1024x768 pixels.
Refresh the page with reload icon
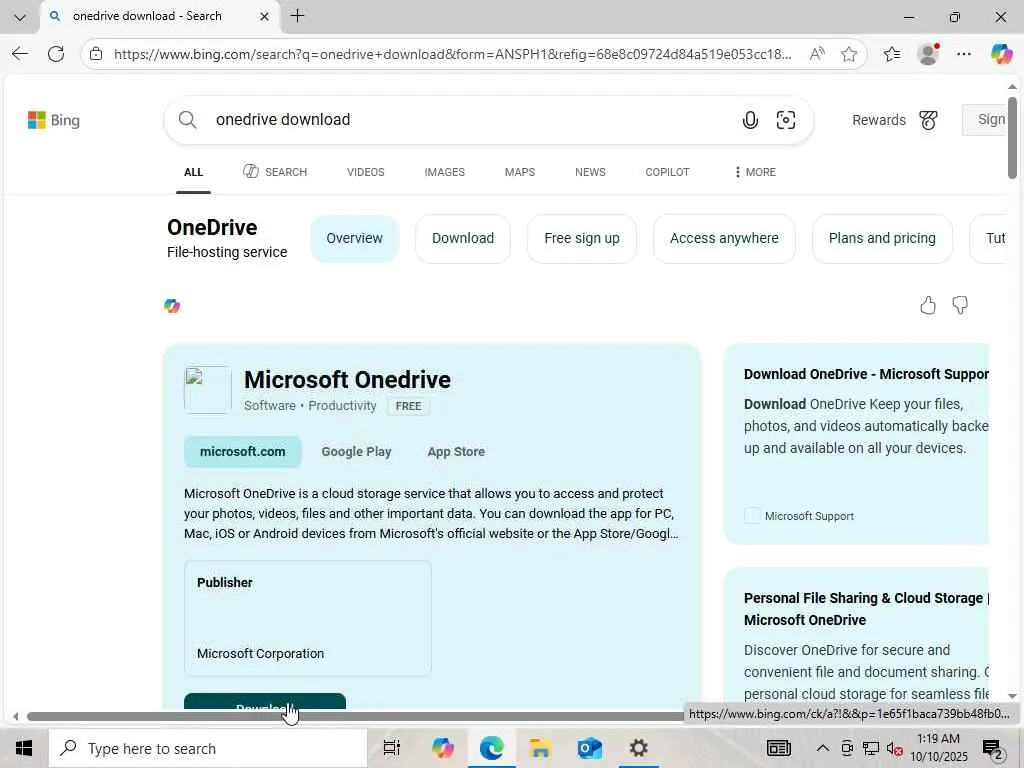tap(56, 54)
